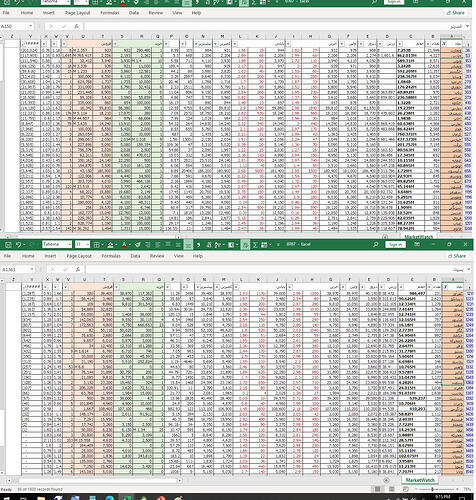Click scroll-right arrow of horizontal scrollbar
476x500 pixels.
pos(180,480)
